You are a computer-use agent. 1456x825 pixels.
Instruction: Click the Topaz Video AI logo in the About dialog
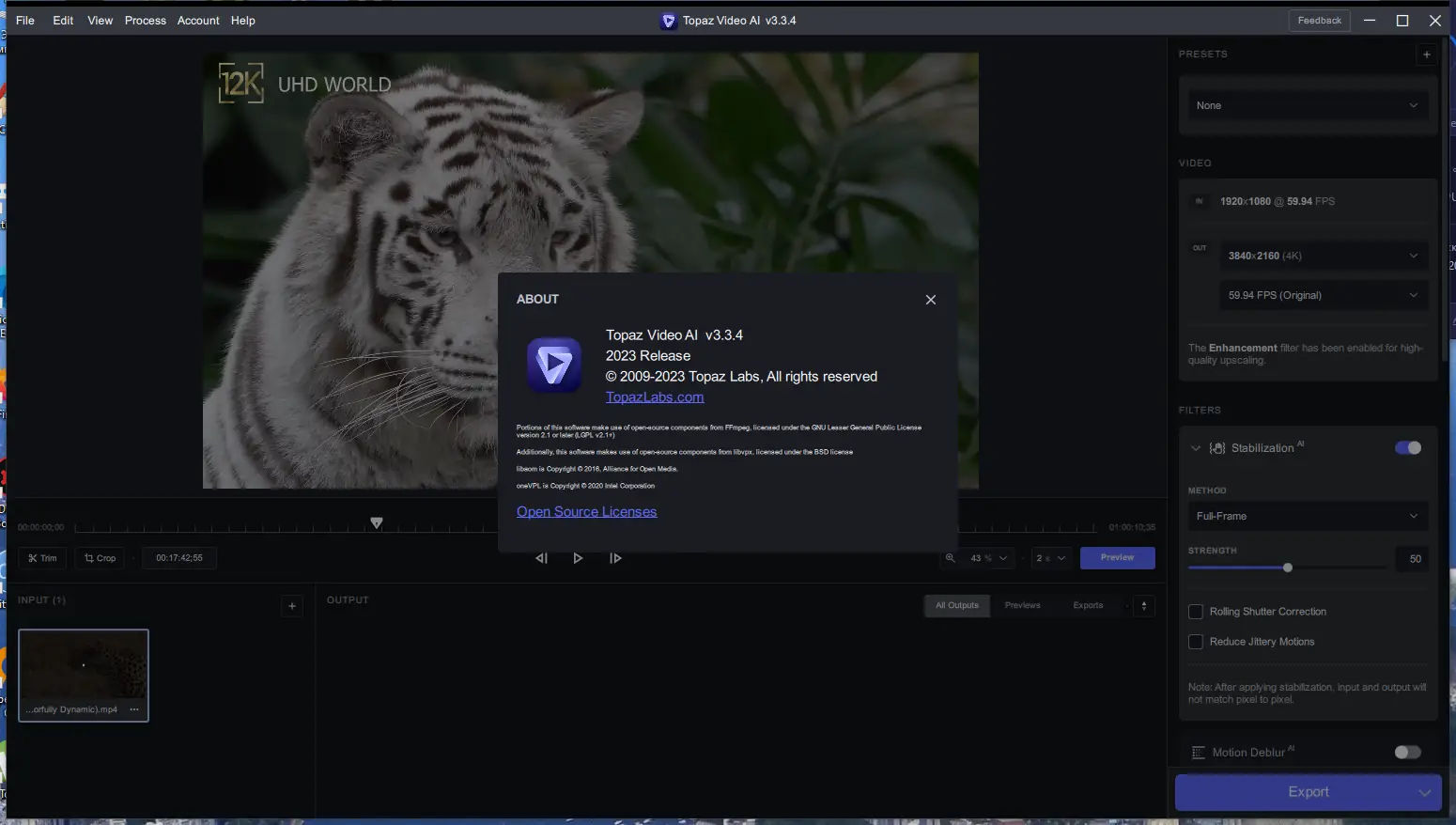[x=554, y=365]
